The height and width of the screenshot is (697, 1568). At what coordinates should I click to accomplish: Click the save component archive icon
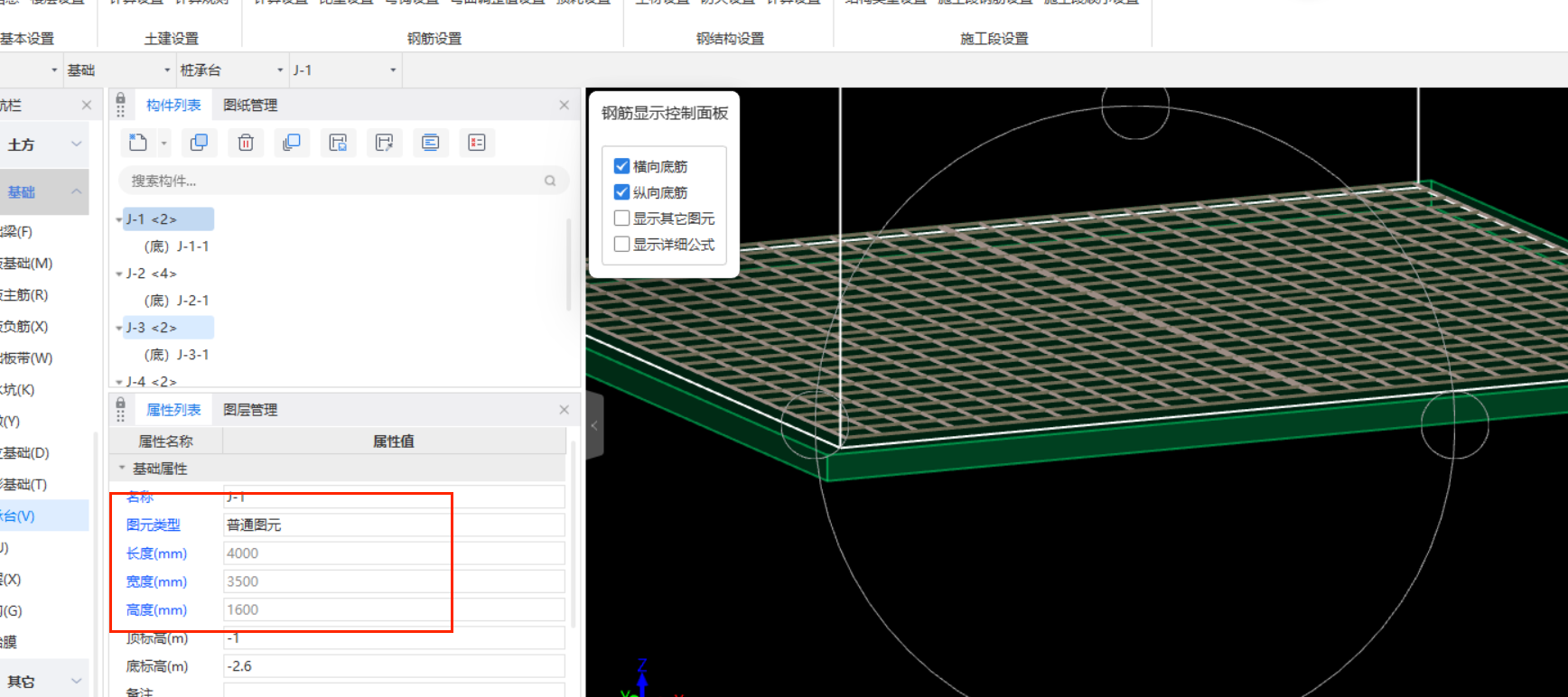(338, 143)
